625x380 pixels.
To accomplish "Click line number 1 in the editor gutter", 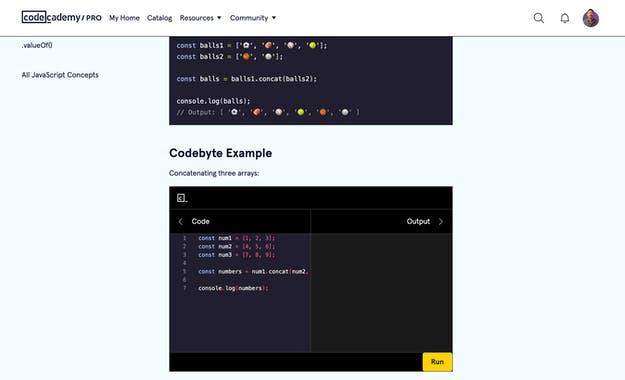I will click(185, 238).
